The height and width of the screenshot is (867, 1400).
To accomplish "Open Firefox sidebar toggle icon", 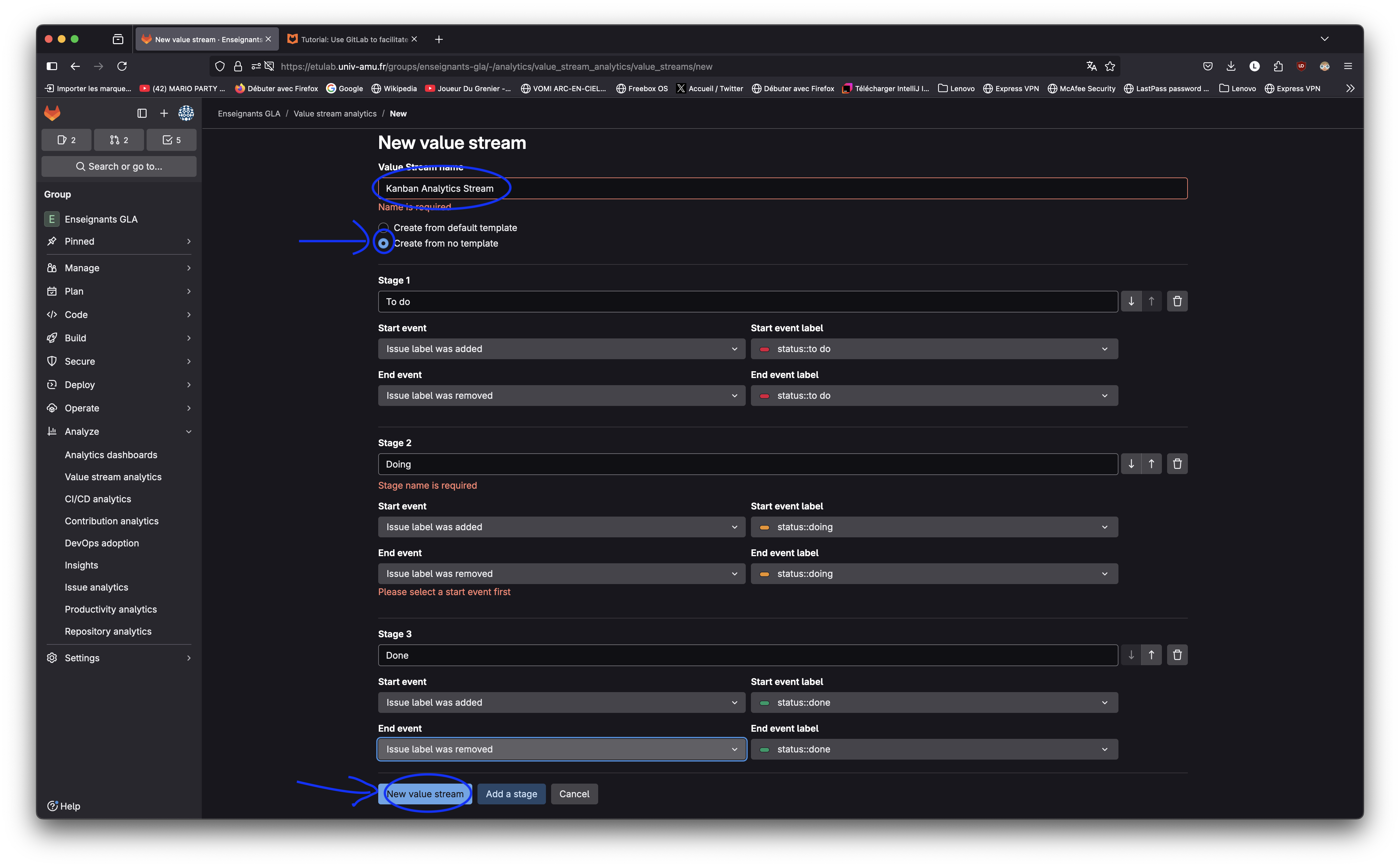I will pos(52,67).
